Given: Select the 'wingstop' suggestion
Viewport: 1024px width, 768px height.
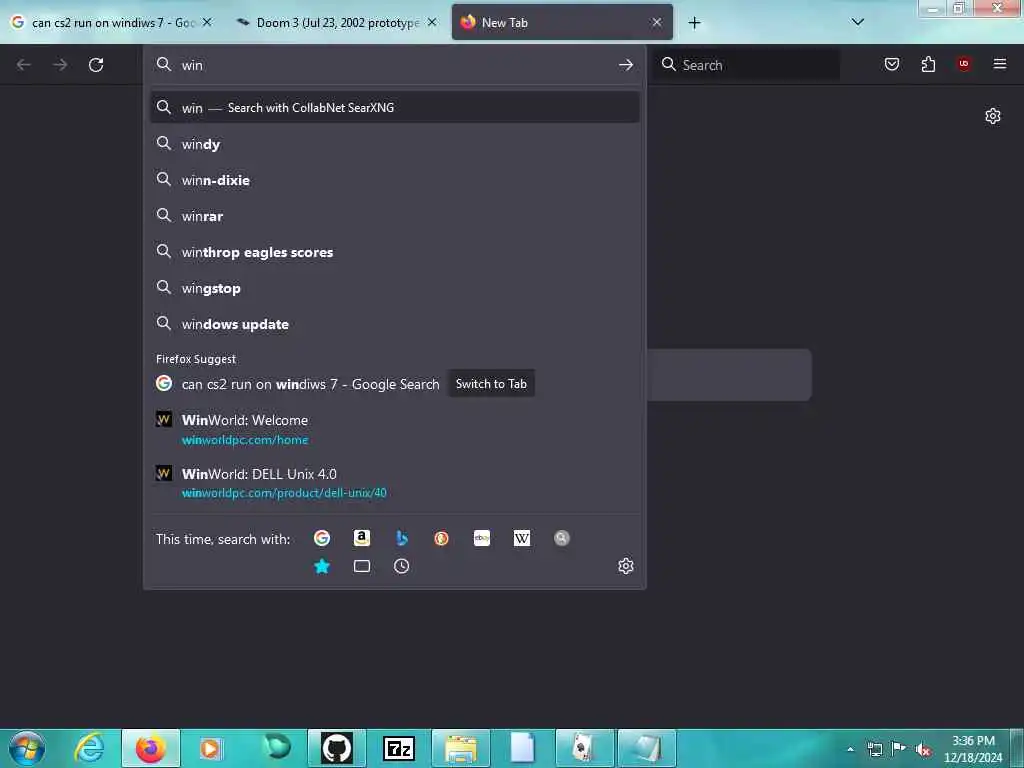Looking at the screenshot, I should coord(394,287).
